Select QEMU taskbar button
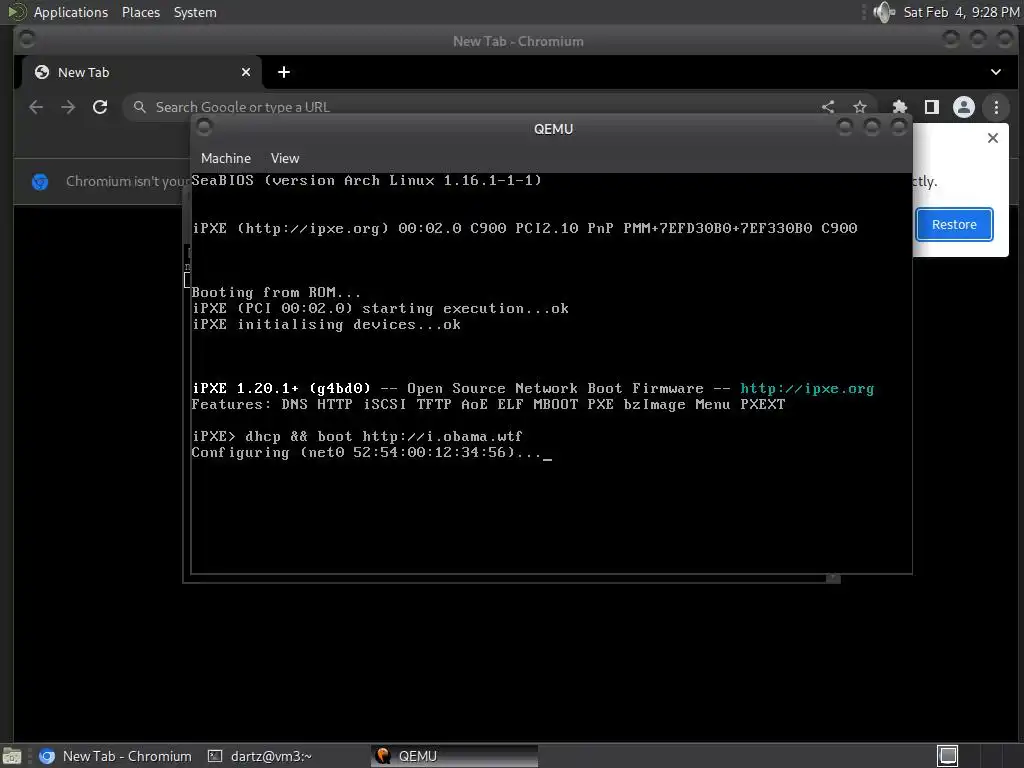Screen dimensions: 1024x768 coord(455,756)
